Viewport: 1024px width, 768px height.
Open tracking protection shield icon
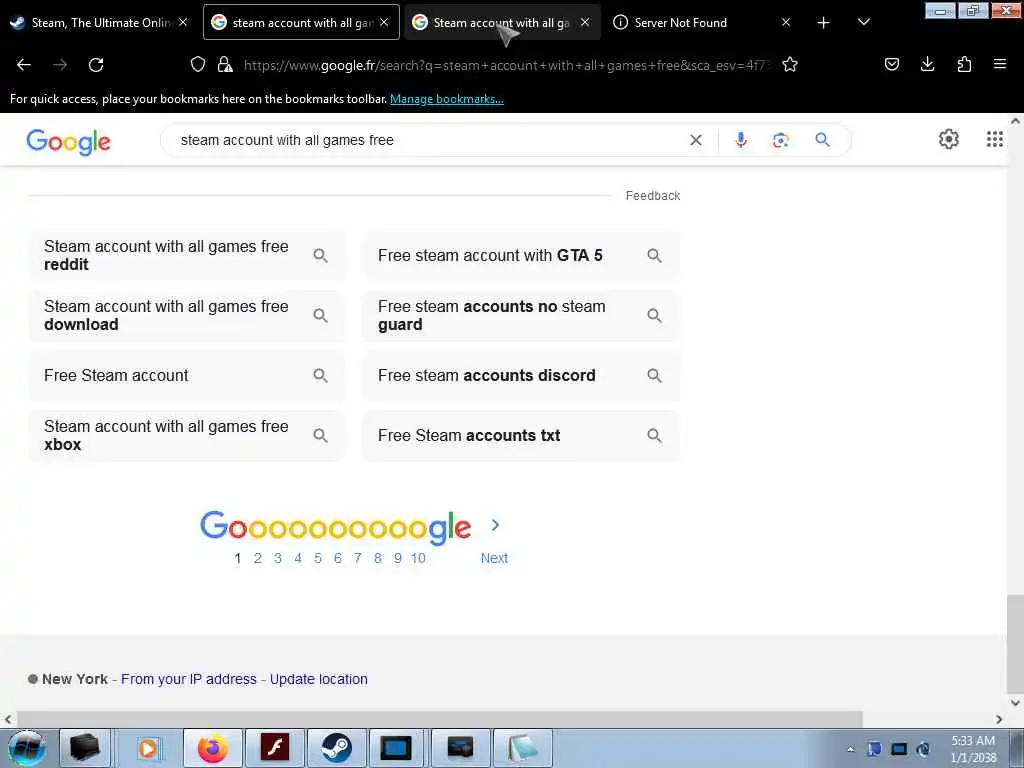pos(198,64)
